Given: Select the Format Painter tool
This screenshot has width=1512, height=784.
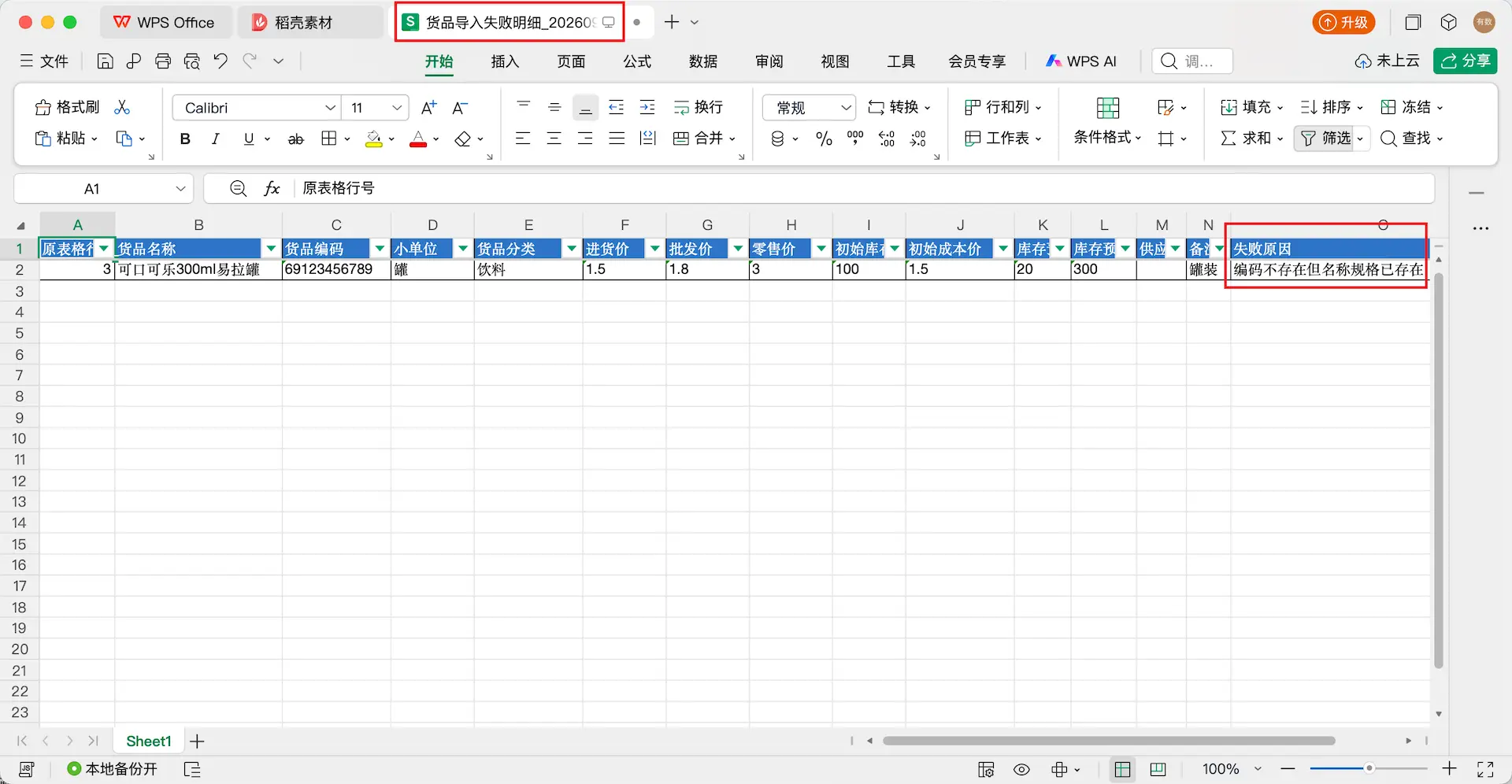Looking at the screenshot, I should [x=68, y=107].
